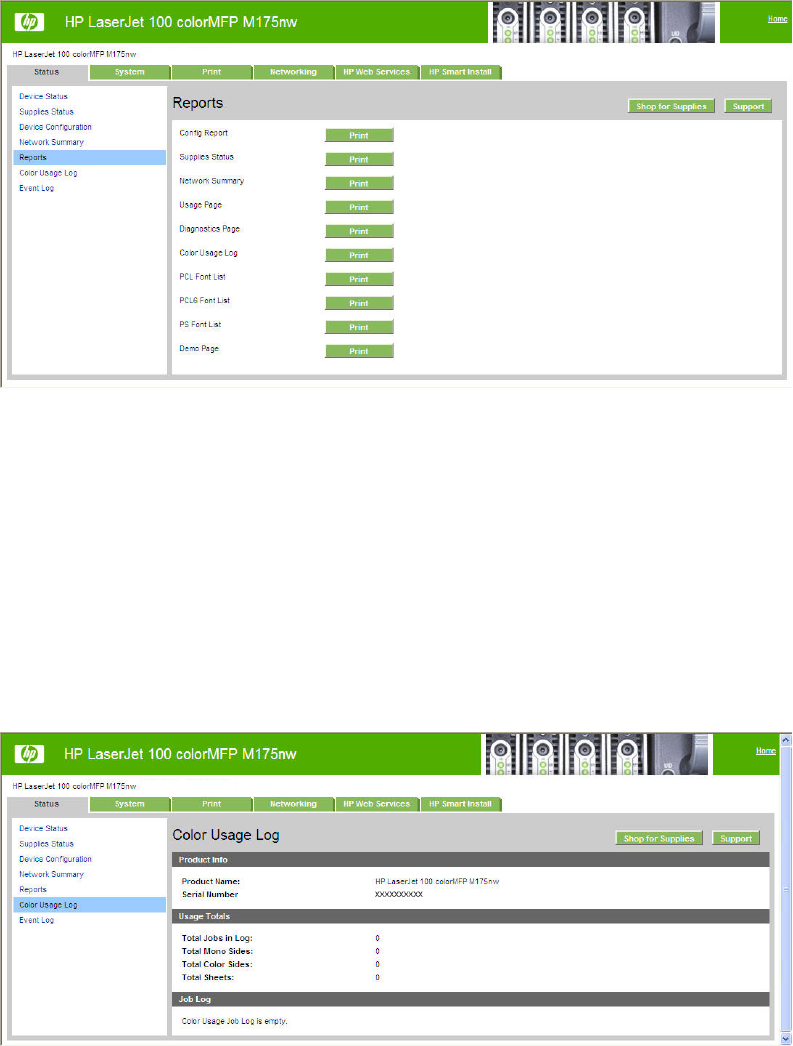This screenshot has width=793, height=1046.
Task: Open Color Usage Log in Reports page sidebar
Action: pyautogui.click(x=48, y=173)
